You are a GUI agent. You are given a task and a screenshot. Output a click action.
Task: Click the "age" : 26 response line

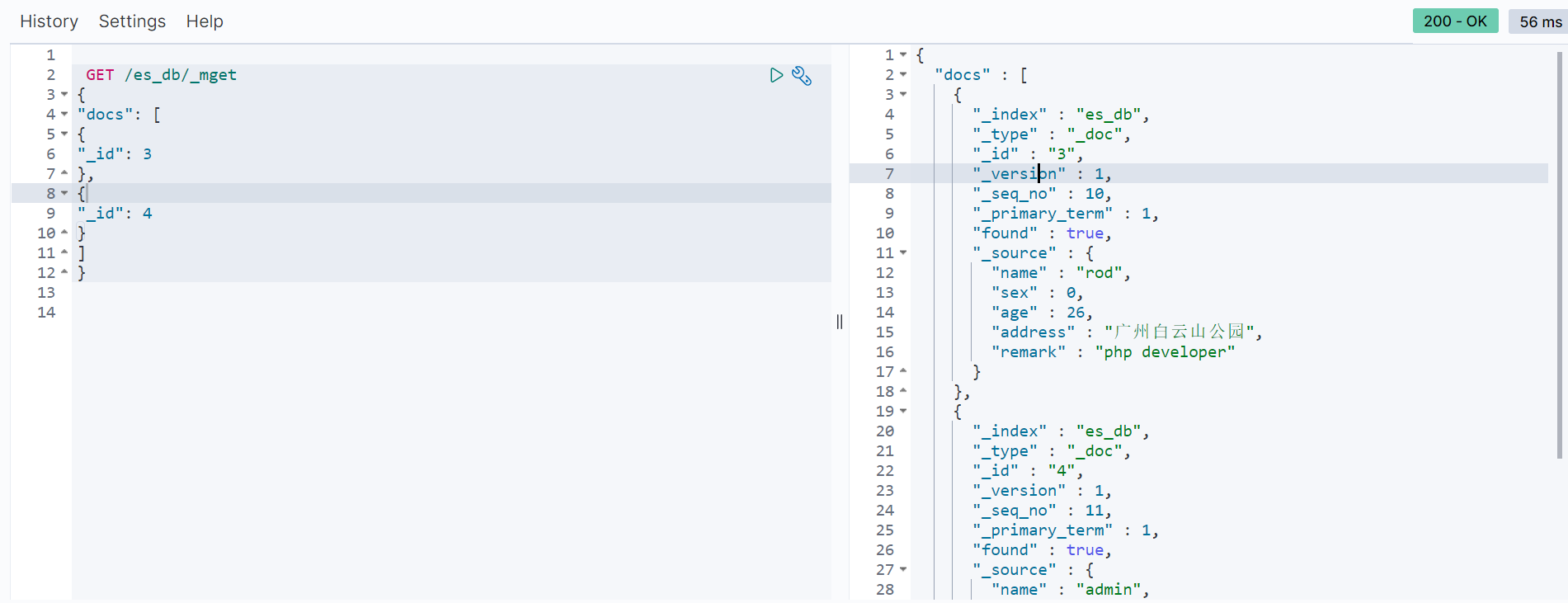click(1042, 313)
